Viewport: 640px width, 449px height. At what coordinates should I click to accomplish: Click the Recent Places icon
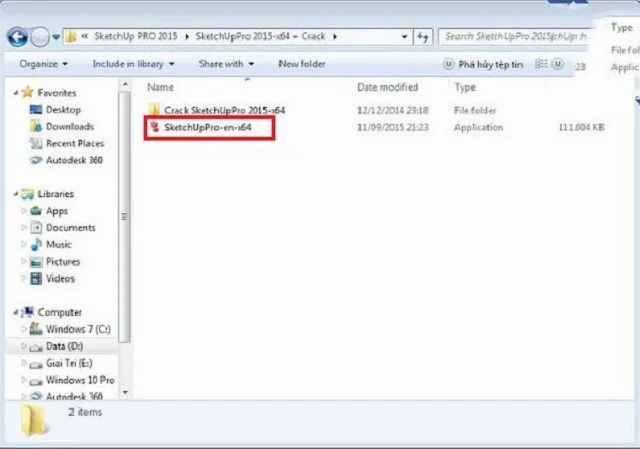[36, 143]
